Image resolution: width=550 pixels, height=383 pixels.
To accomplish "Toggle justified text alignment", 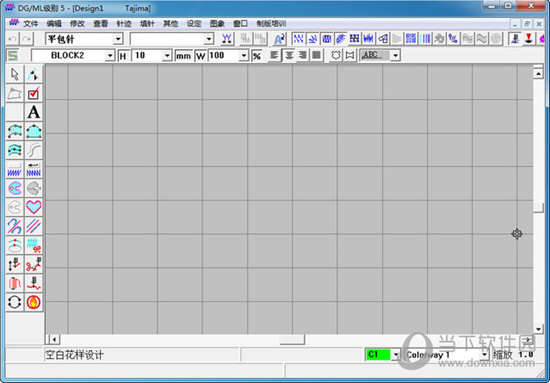I will (x=317, y=55).
